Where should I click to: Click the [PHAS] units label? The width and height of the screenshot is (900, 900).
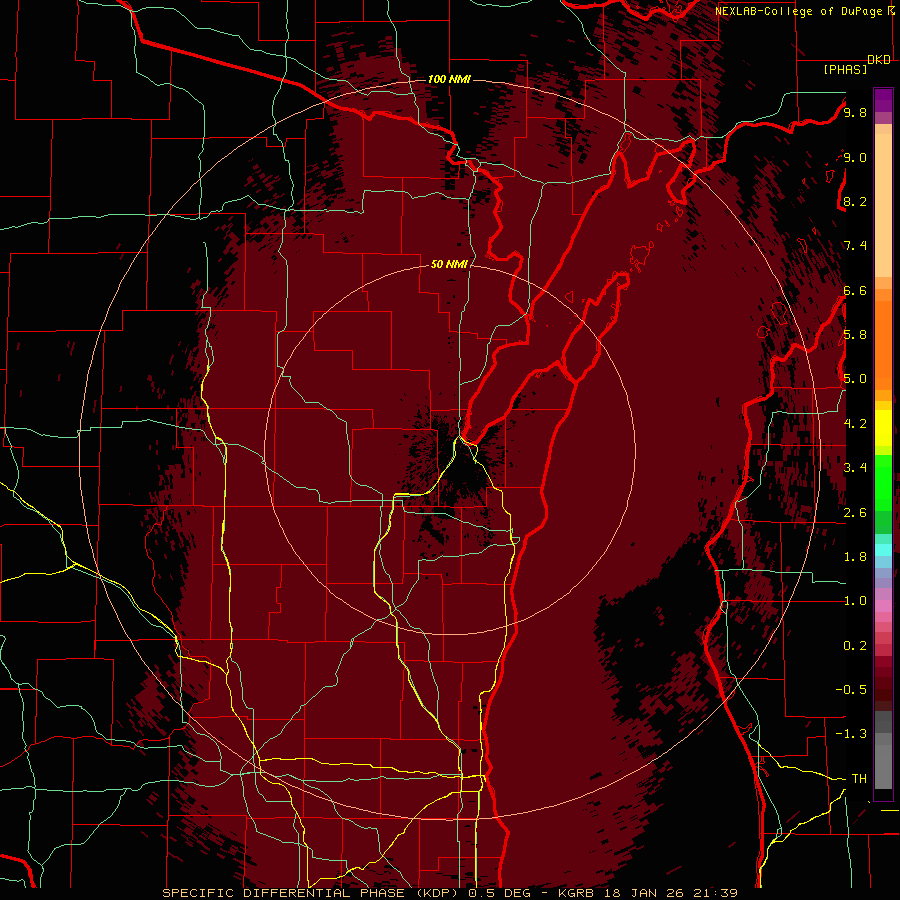tap(845, 70)
